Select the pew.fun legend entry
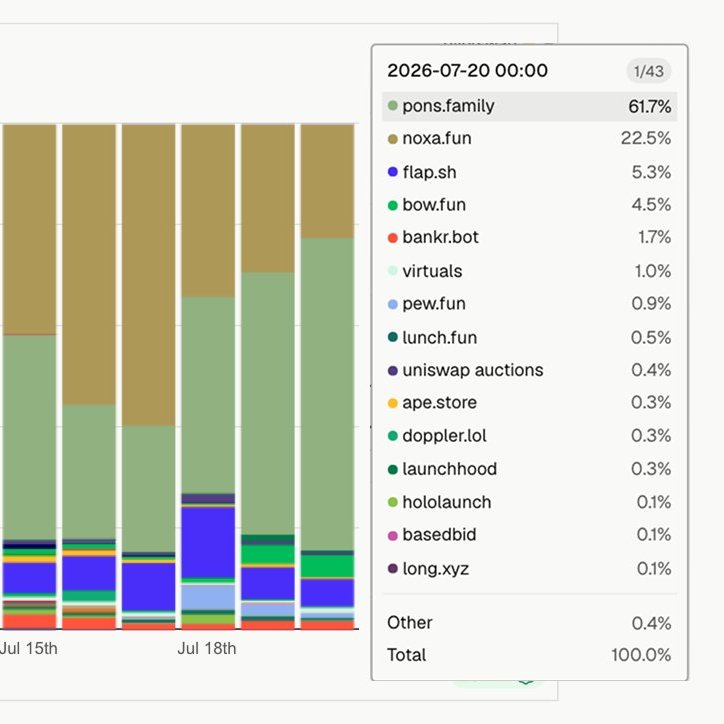 pyautogui.click(x=529, y=304)
